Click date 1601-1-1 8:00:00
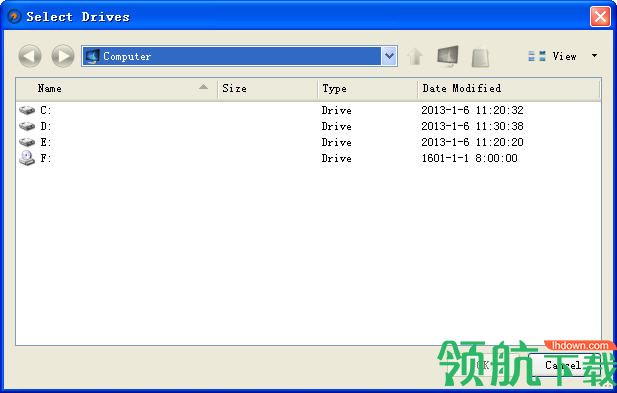Viewport: 617px width, 393px height. pyautogui.click(x=469, y=158)
